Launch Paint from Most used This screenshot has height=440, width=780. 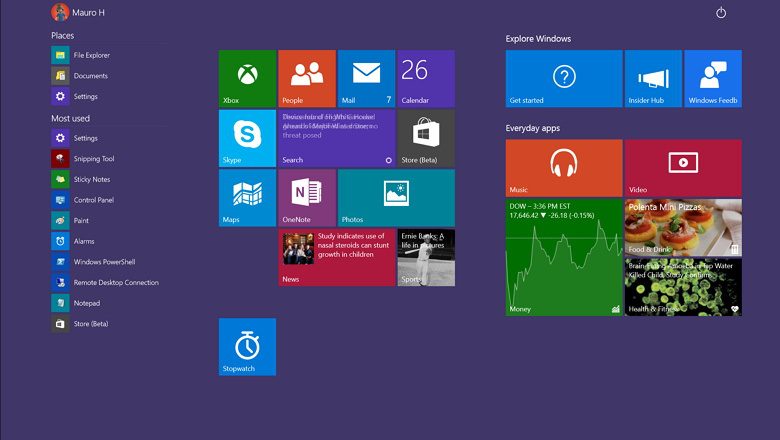pos(70,221)
